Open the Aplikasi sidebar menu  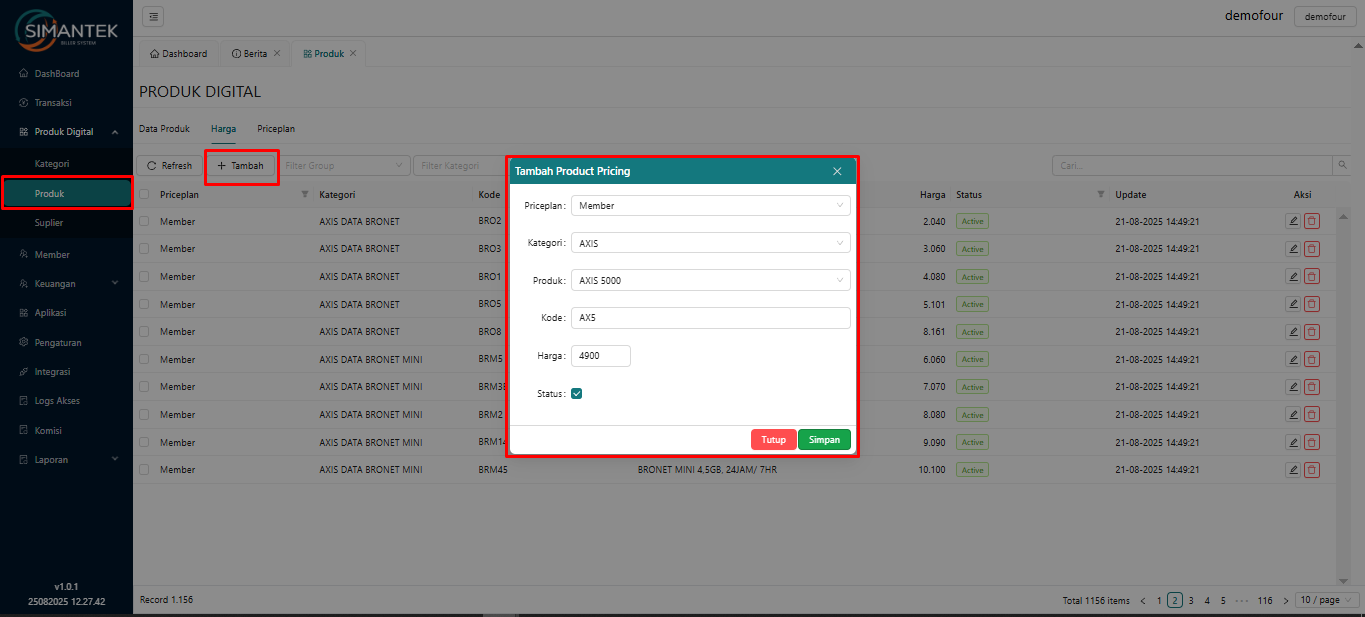58,312
